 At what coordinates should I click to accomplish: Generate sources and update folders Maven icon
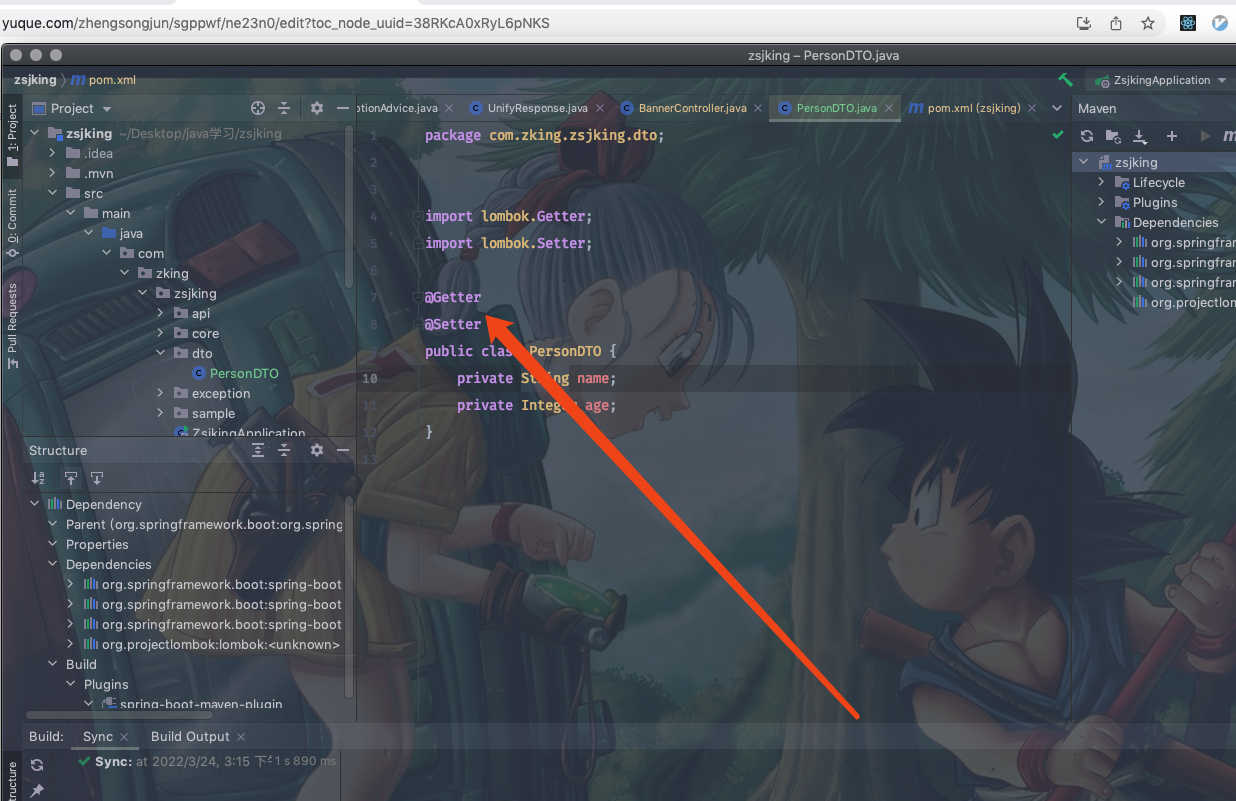point(1113,136)
